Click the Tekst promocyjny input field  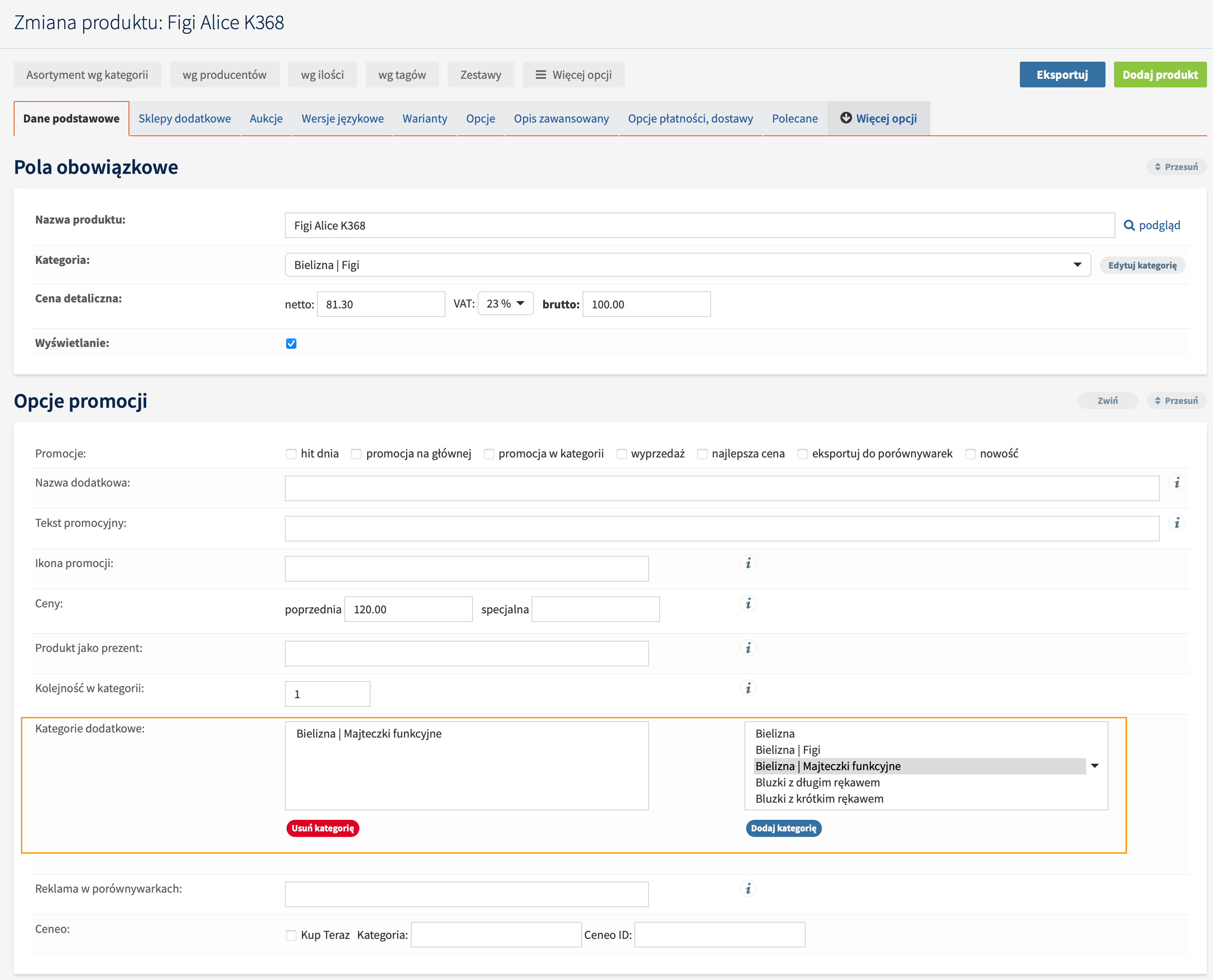pyautogui.click(x=722, y=529)
